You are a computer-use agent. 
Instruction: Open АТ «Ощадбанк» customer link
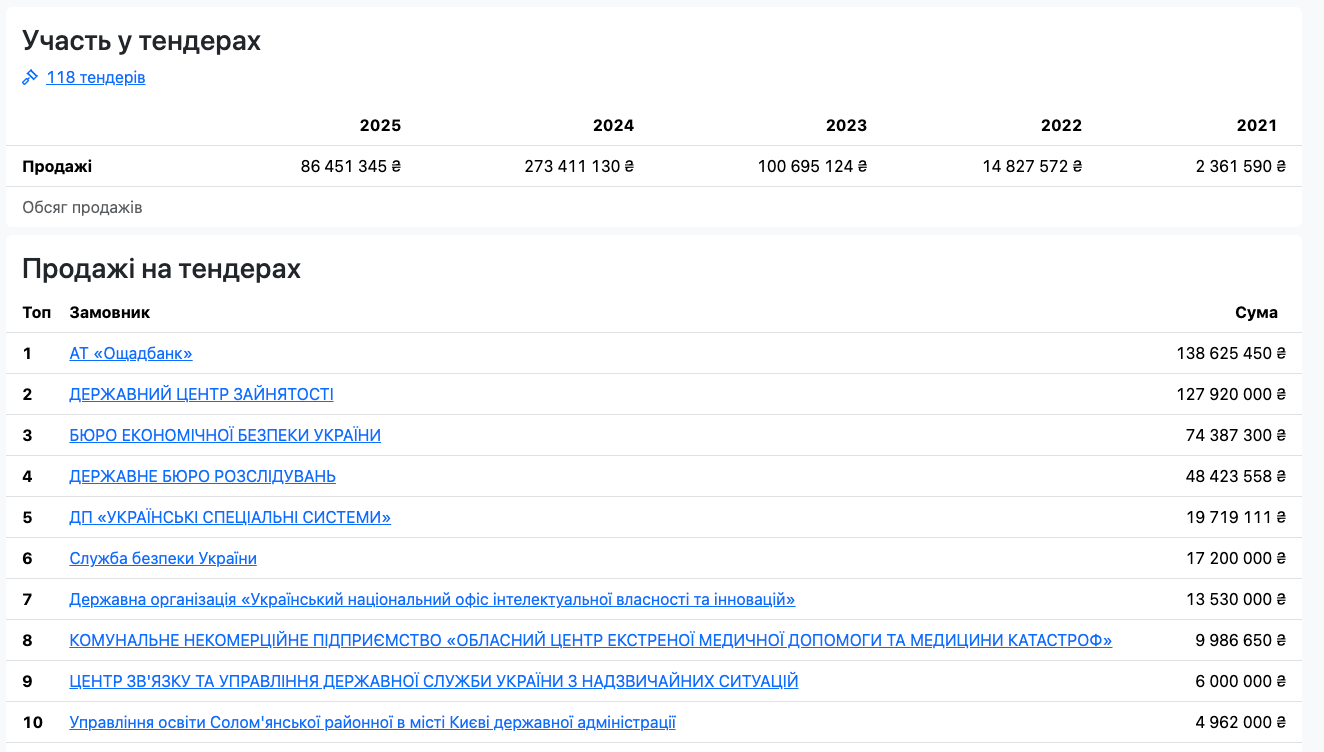coord(130,353)
